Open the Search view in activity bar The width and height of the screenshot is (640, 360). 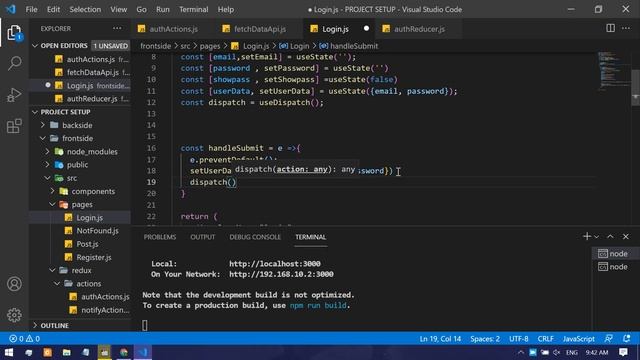coord(14,63)
